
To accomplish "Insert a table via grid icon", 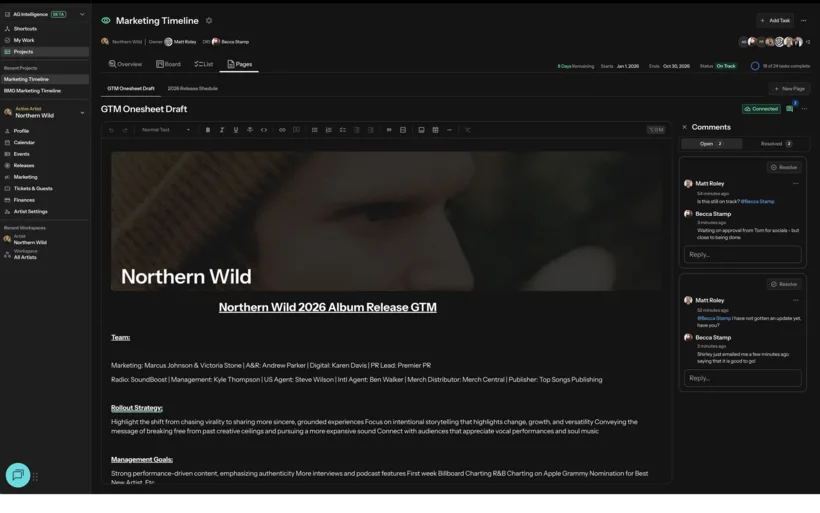I will coord(436,130).
